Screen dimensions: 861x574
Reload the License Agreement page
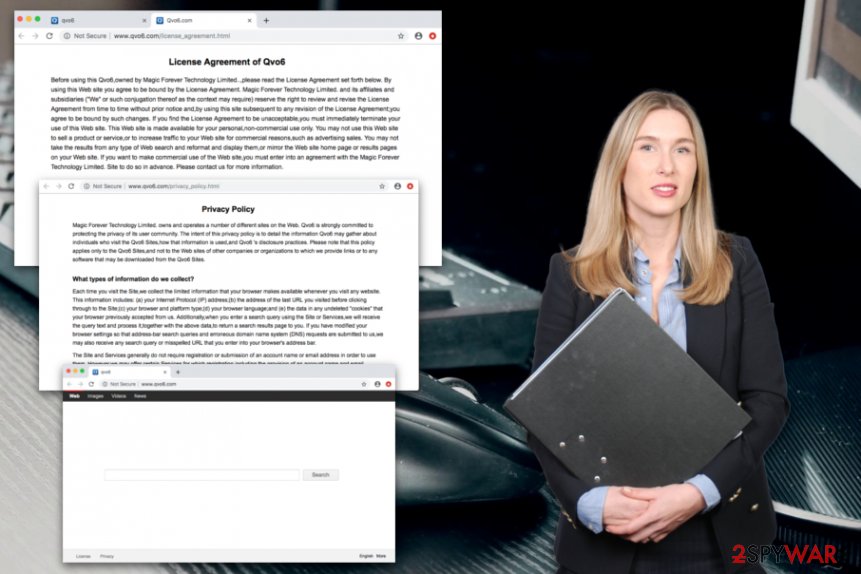[49, 36]
